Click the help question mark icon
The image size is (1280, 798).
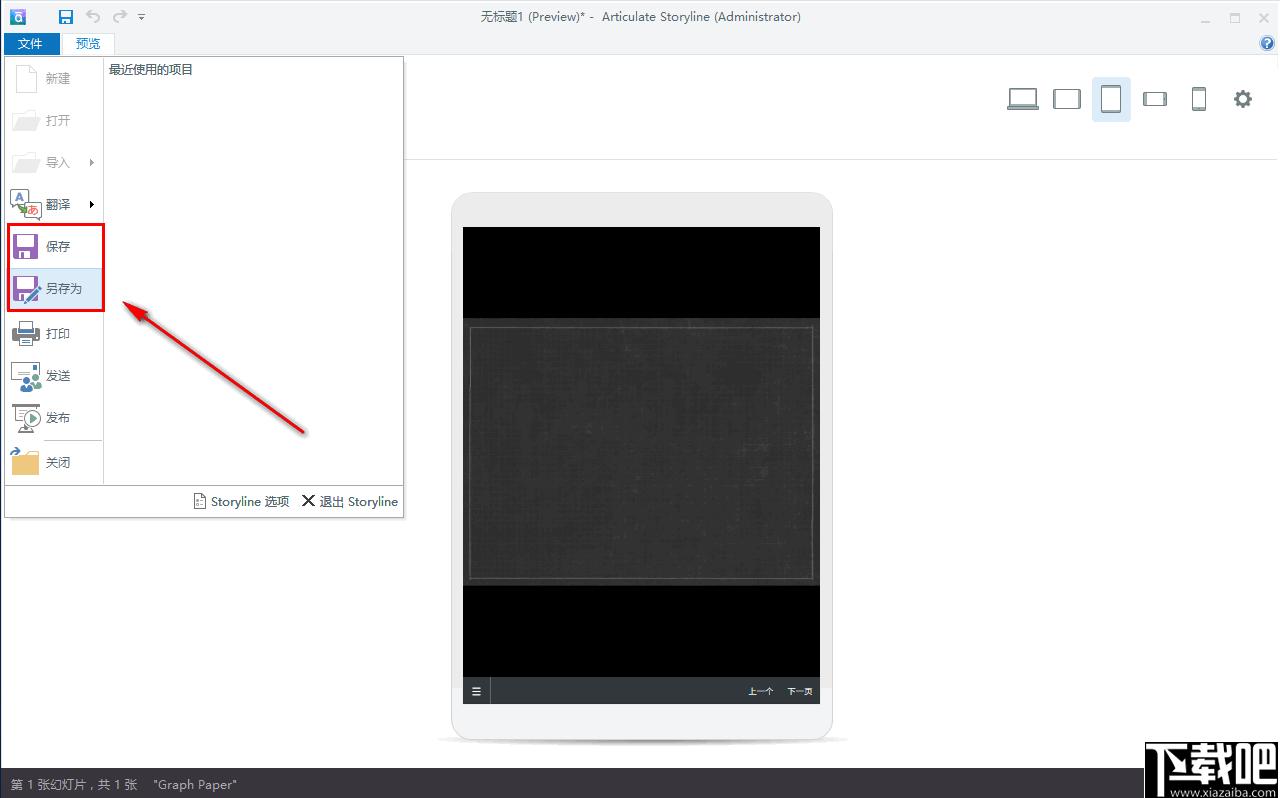(x=1268, y=44)
